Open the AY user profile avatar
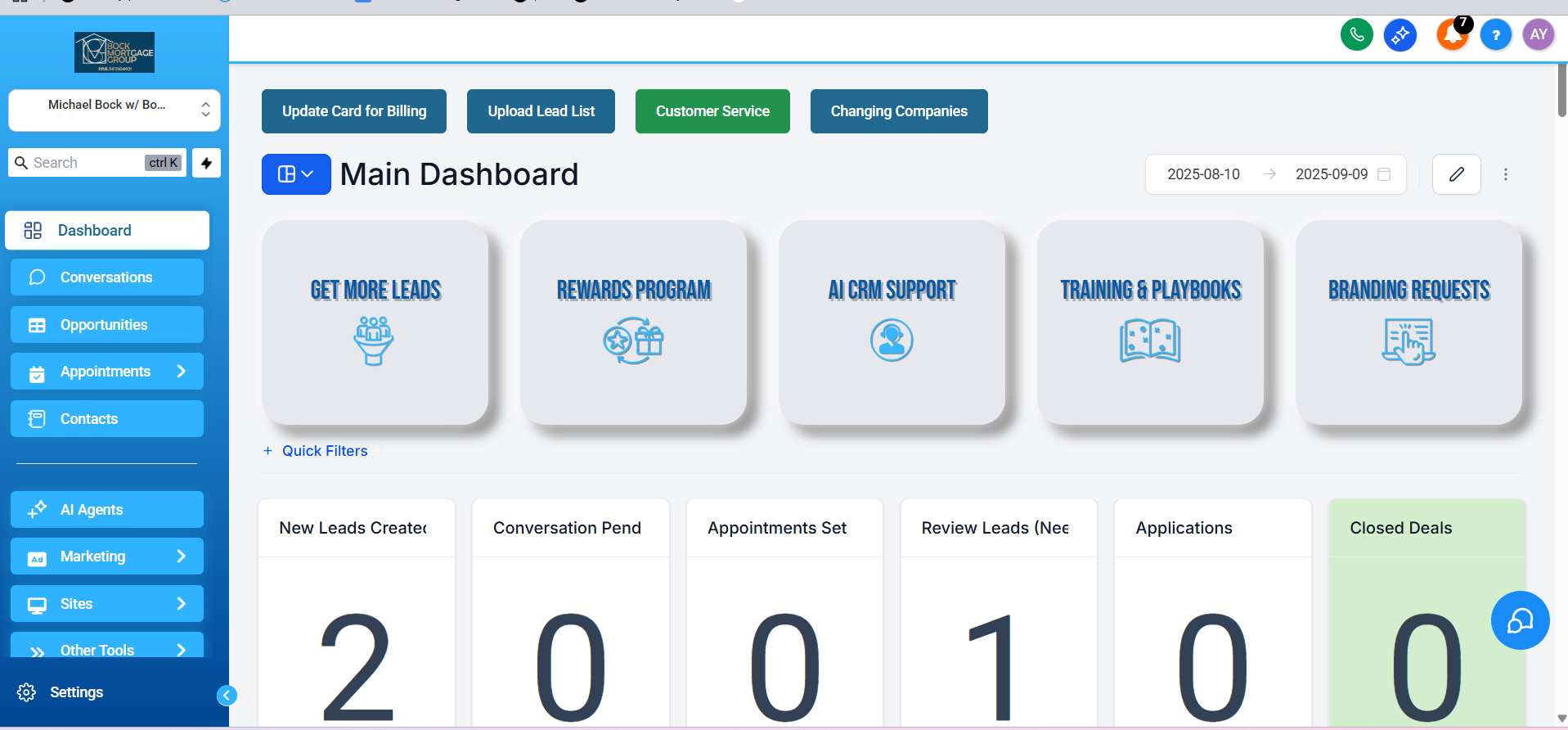This screenshot has height=730, width=1568. pos(1538,34)
